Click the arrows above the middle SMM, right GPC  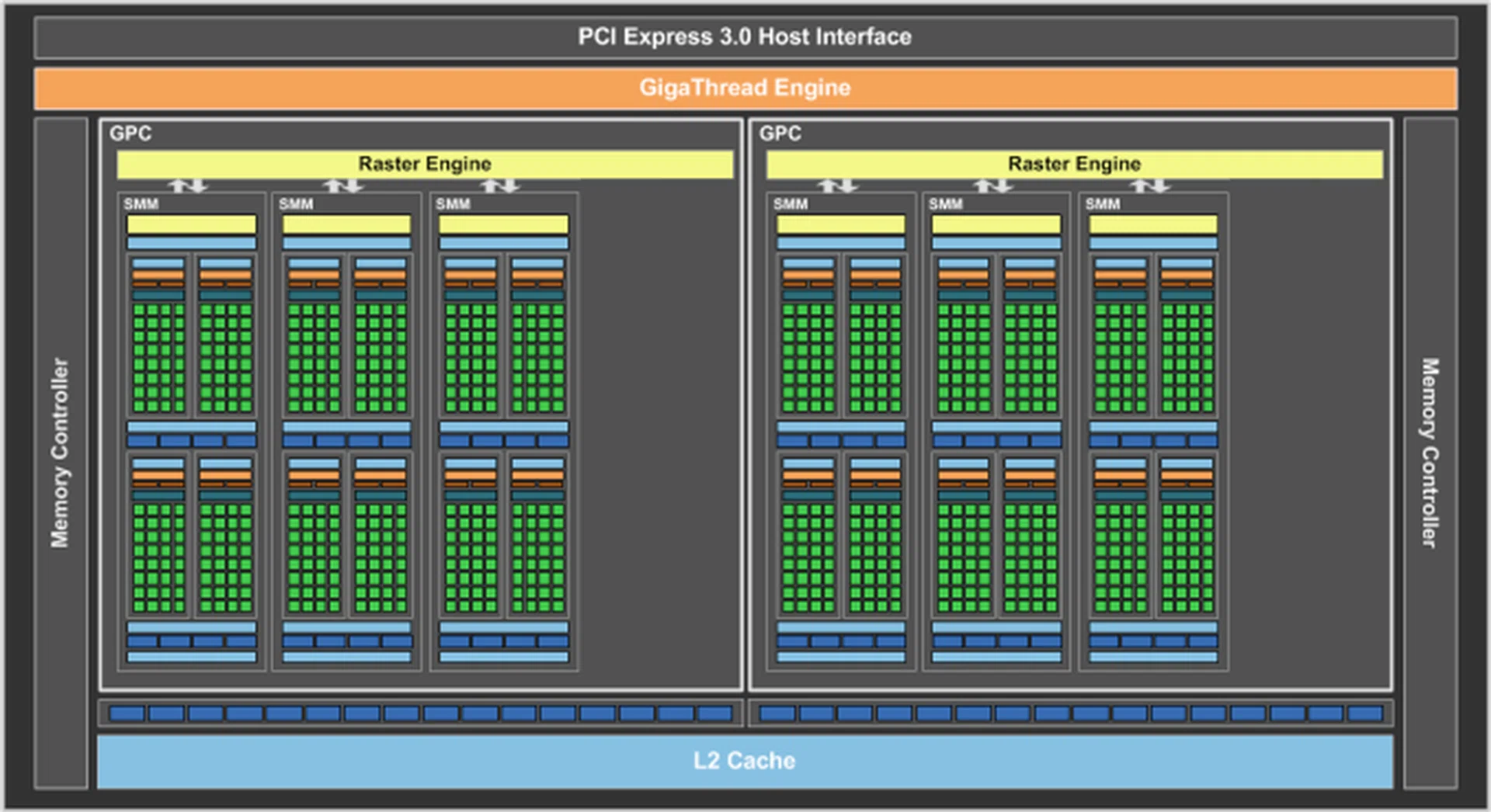993,186
